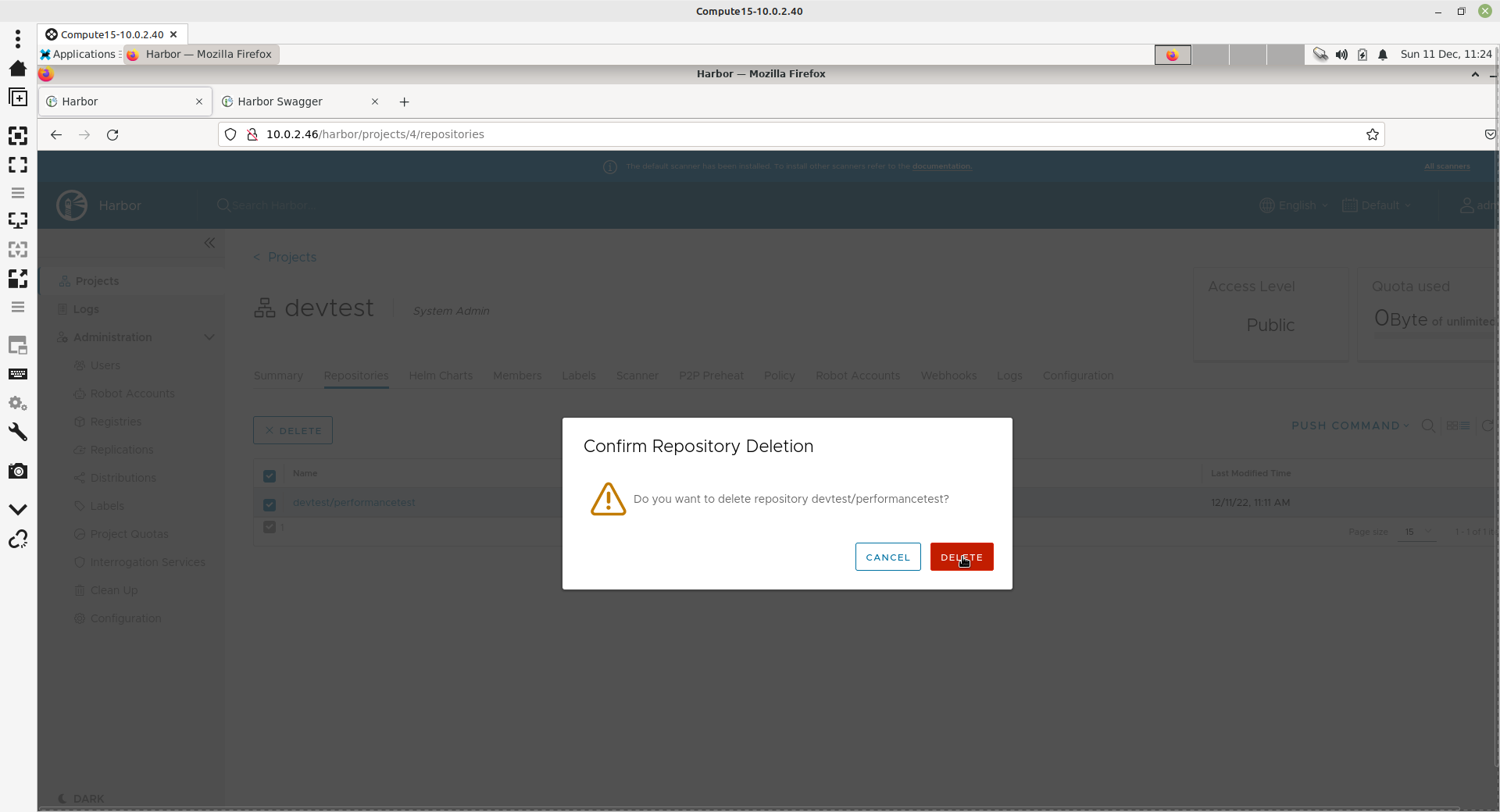Image resolution: width=1500 pixels, height=812 pixels.
Task: Collapse the Administration section chevron
Action: coord(209,337)
